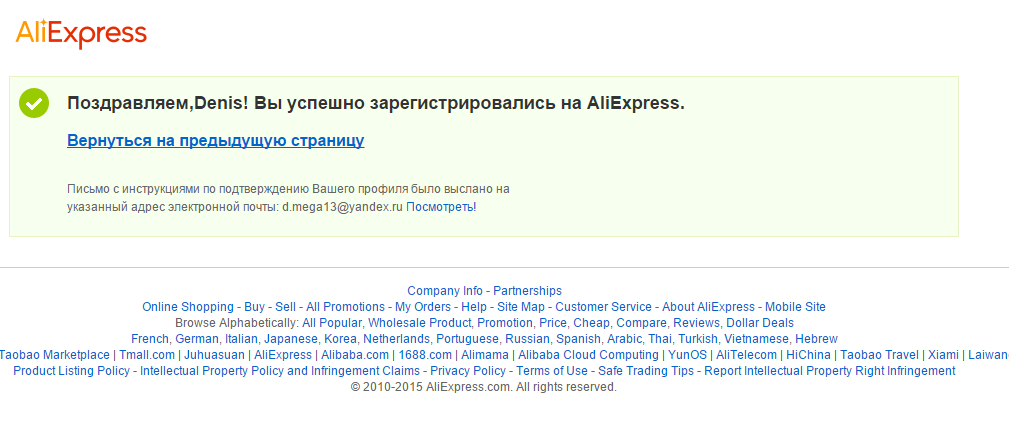The height and width of the screenshot is (446, 1009).
Task: Open Xiami link
Action: [x=945, y=355]
